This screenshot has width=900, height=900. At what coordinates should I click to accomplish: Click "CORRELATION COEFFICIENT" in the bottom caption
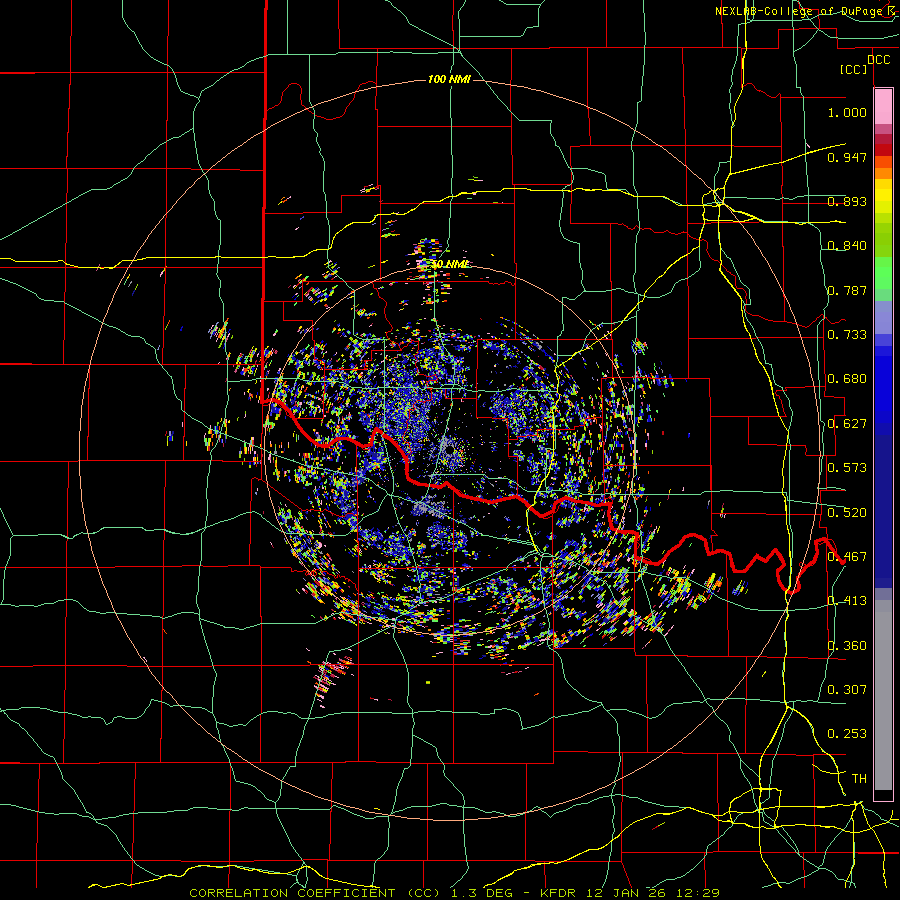[x=292, y=893]
